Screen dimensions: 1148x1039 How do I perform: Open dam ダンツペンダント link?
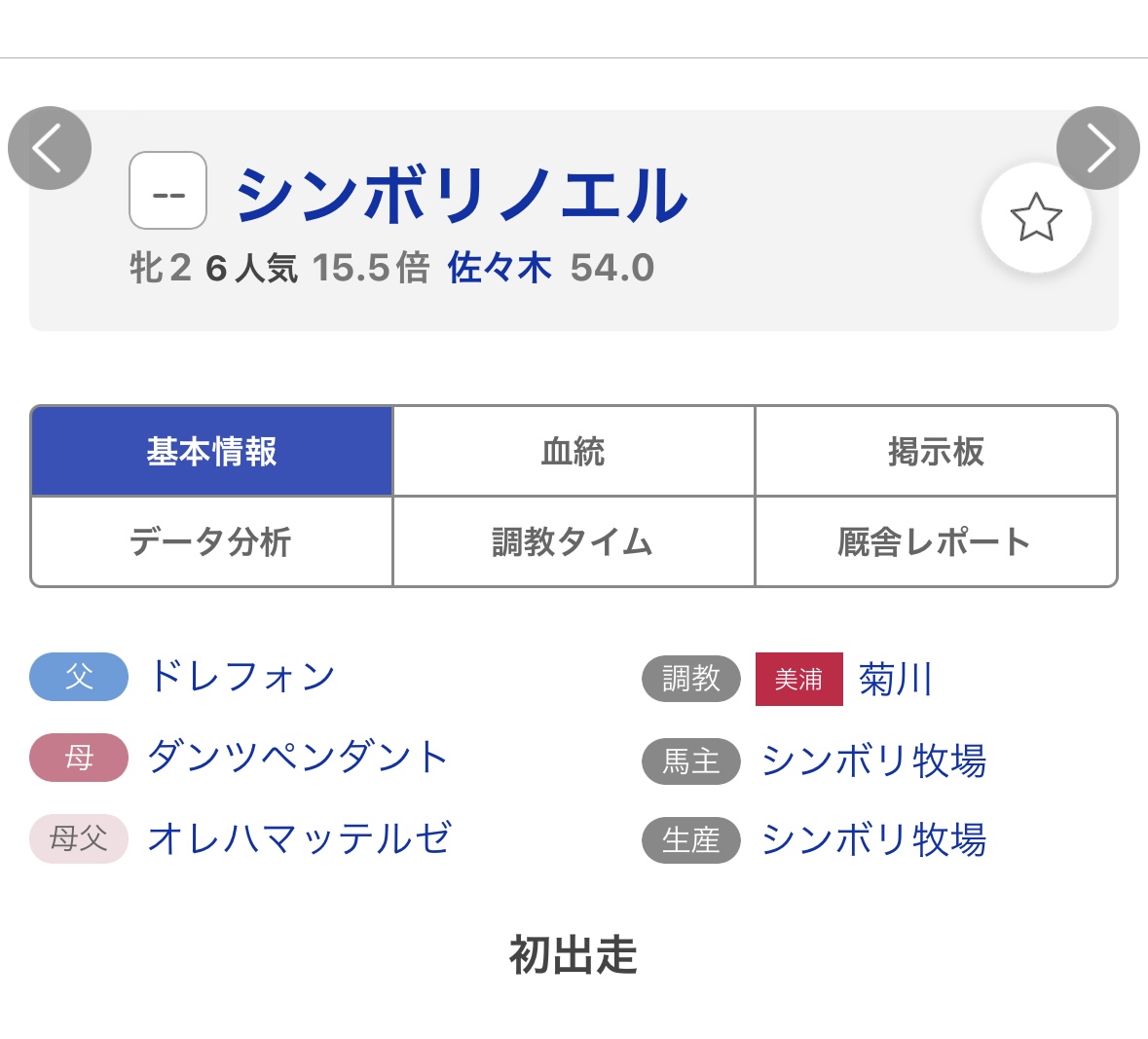[x=298, y=758]
